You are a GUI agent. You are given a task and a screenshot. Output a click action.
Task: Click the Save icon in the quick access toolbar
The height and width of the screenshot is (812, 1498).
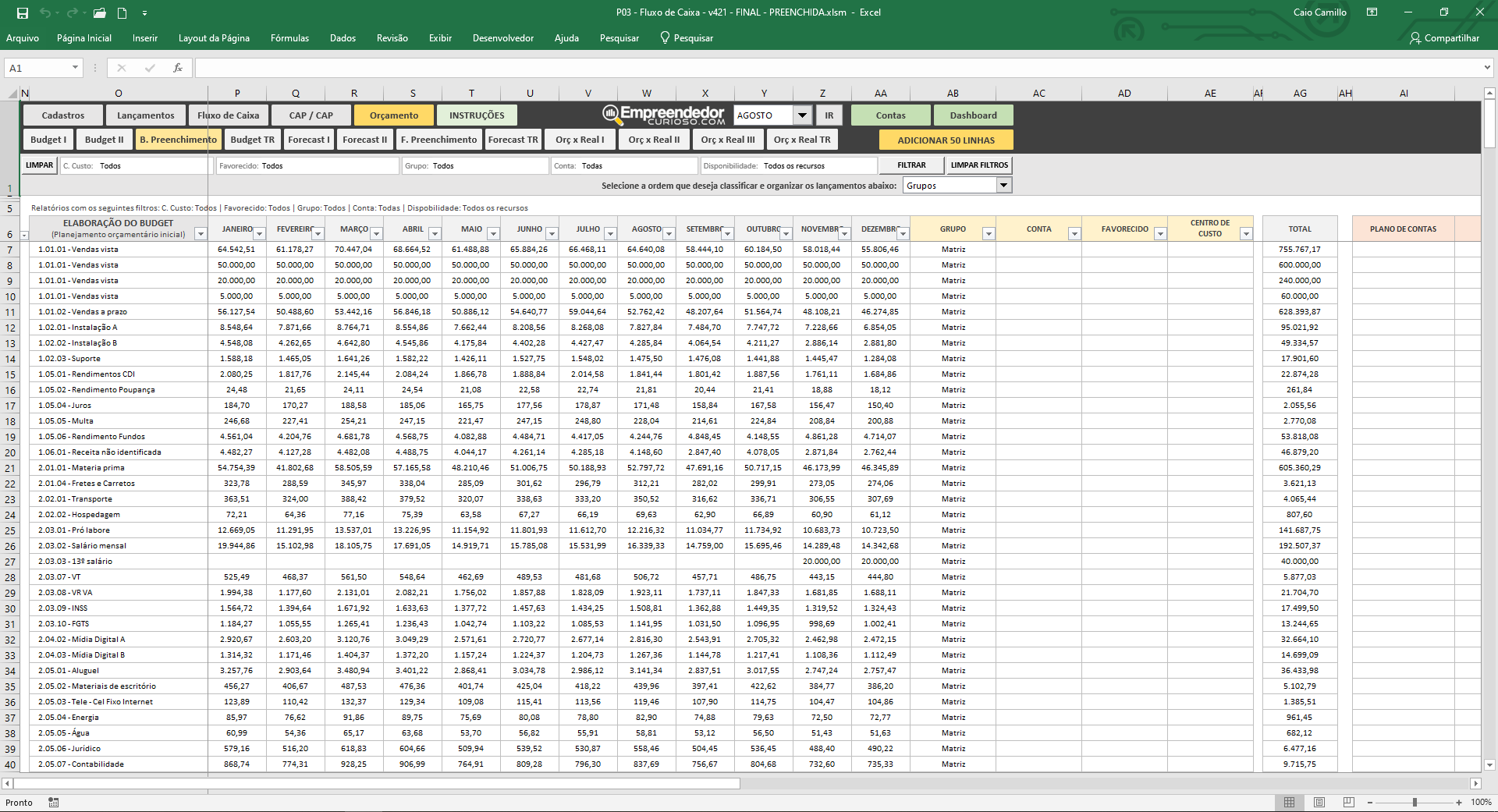22,12
